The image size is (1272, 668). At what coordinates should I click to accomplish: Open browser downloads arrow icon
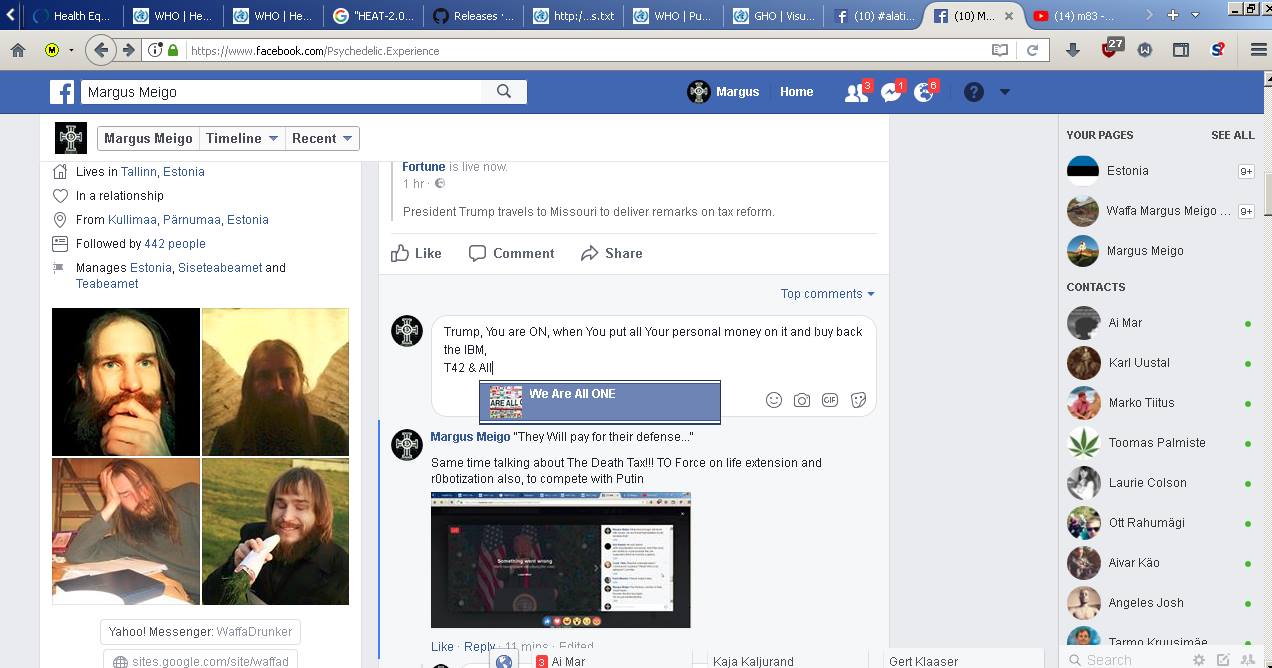coord(1073,50)
